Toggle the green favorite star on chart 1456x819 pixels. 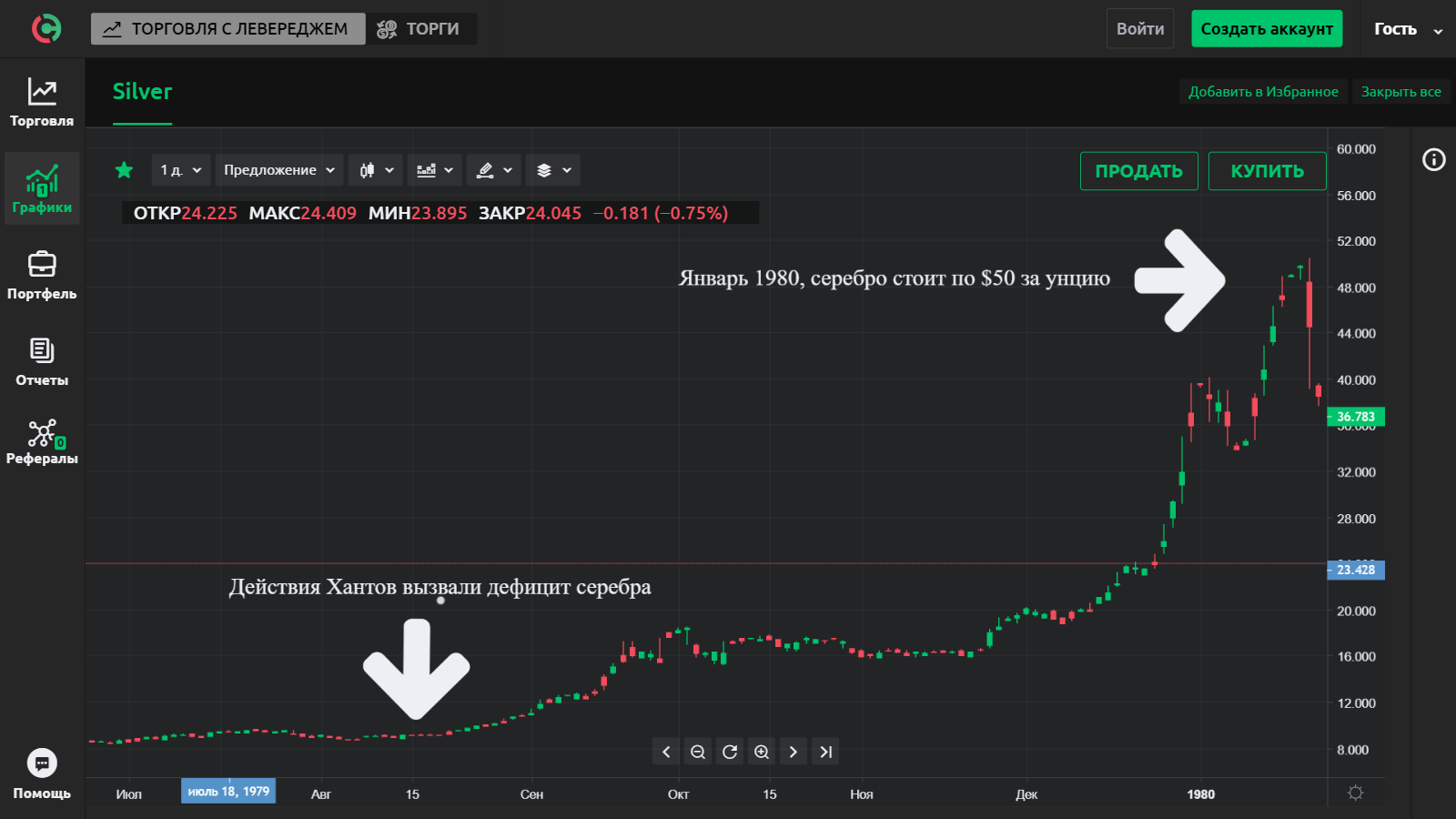[x=125, y=170]
